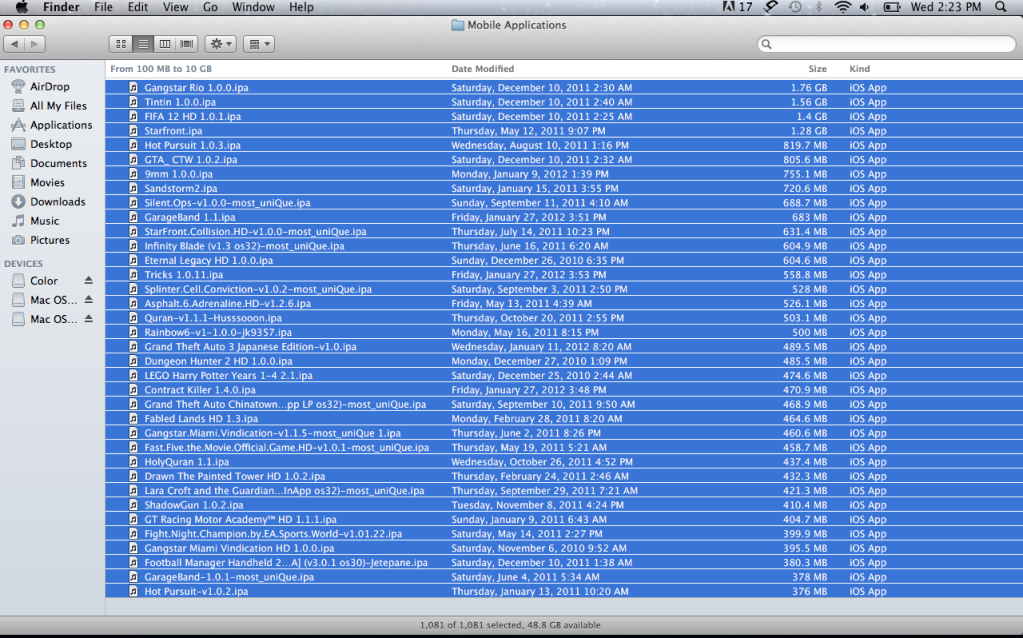
Task: Select Hot Pursuit 1.0.3.ipa
Action: pyautogui.click(x=564, y=145)
